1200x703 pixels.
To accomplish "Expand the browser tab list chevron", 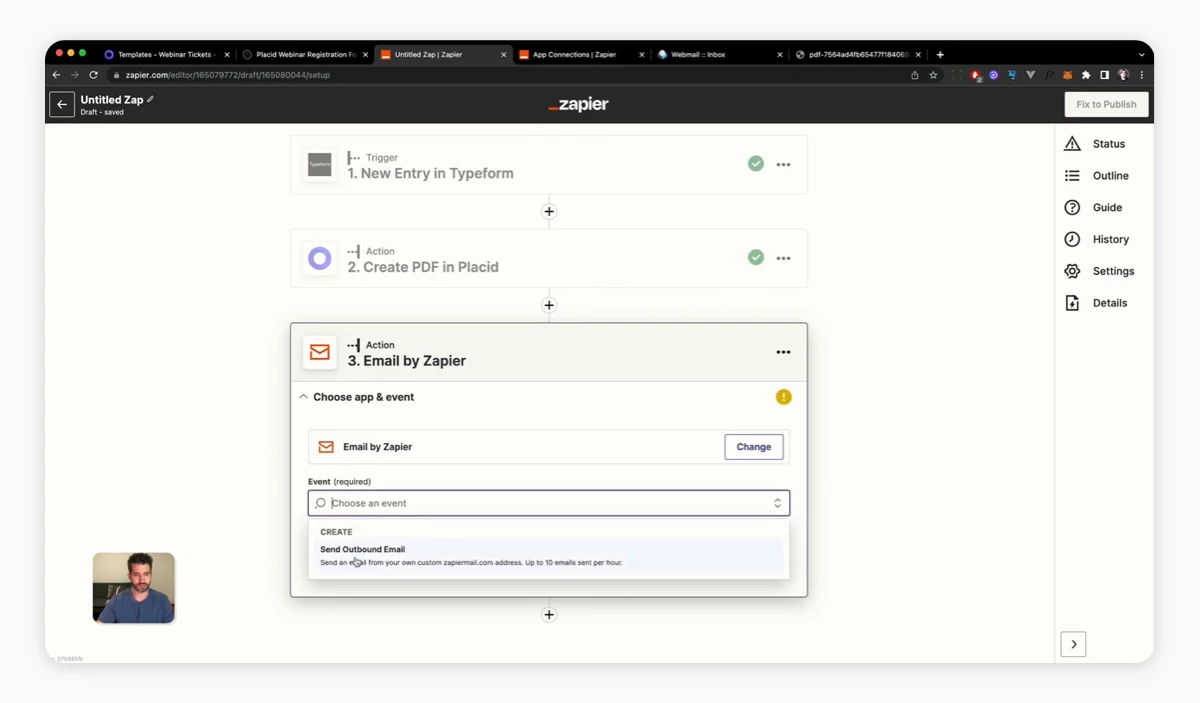I will pyautogui.click(x=1141, y=55).
